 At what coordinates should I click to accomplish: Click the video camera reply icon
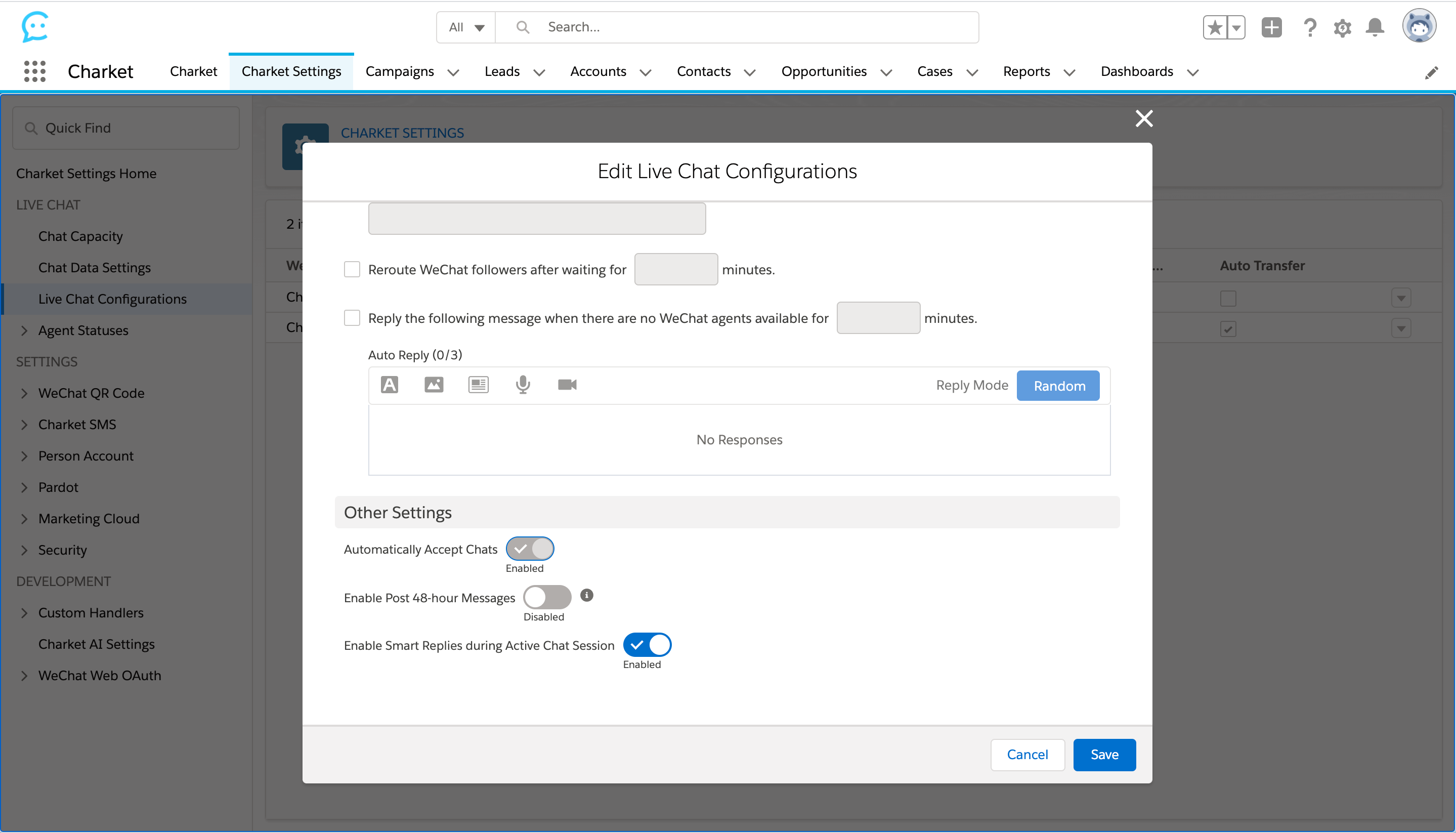coord(567,385)
